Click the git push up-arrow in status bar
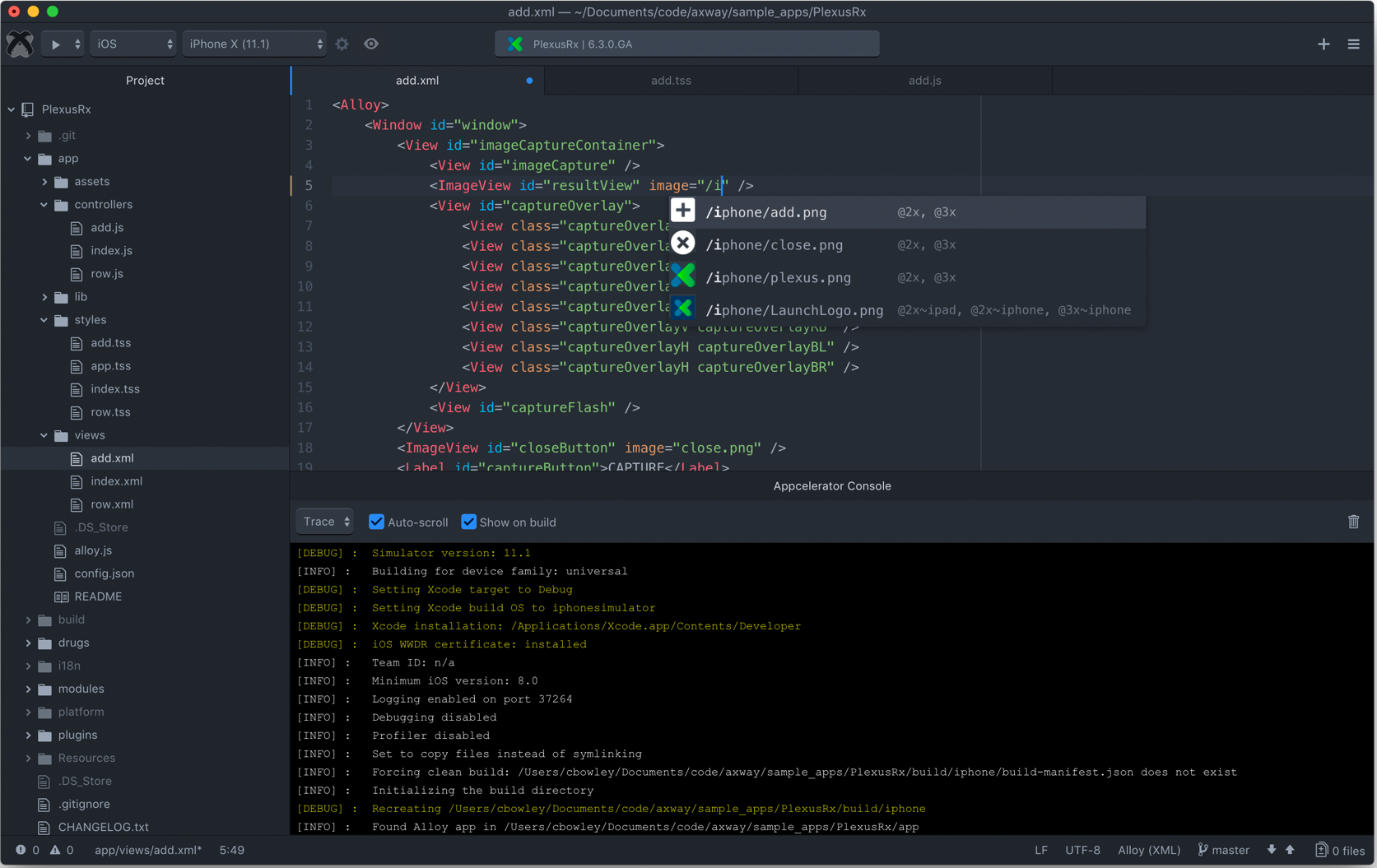Screen dimensions: 1377x868 [x=1289, y=850]
